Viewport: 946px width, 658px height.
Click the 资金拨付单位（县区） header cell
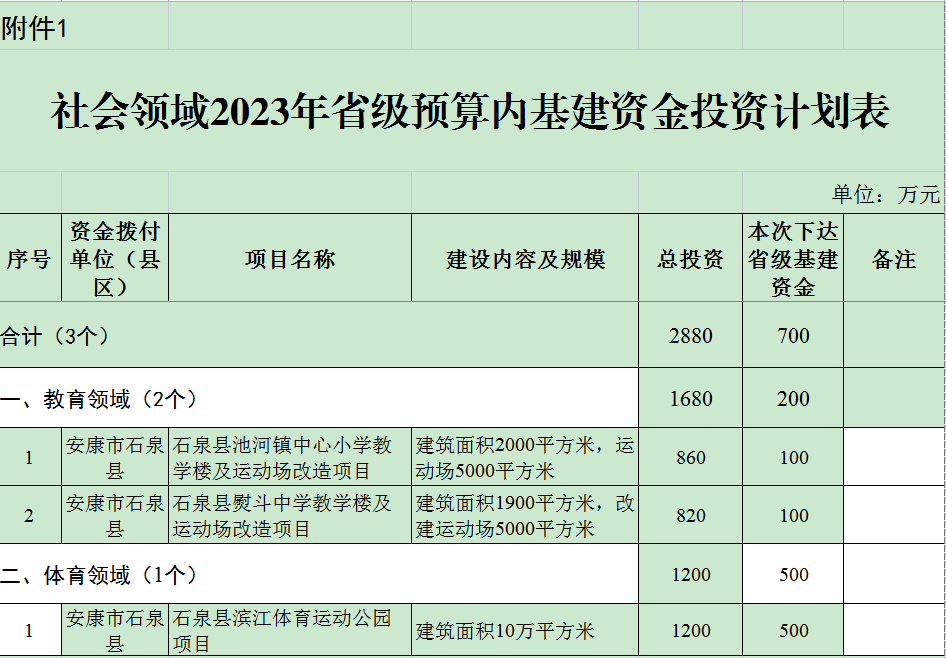[x=115, y=258]
